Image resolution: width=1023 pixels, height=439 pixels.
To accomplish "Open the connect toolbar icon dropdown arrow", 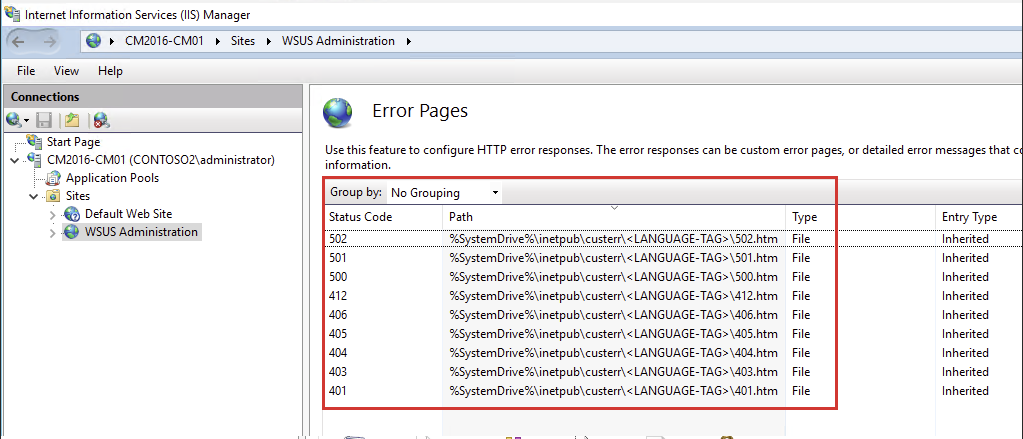I will [x=26, y=121].
